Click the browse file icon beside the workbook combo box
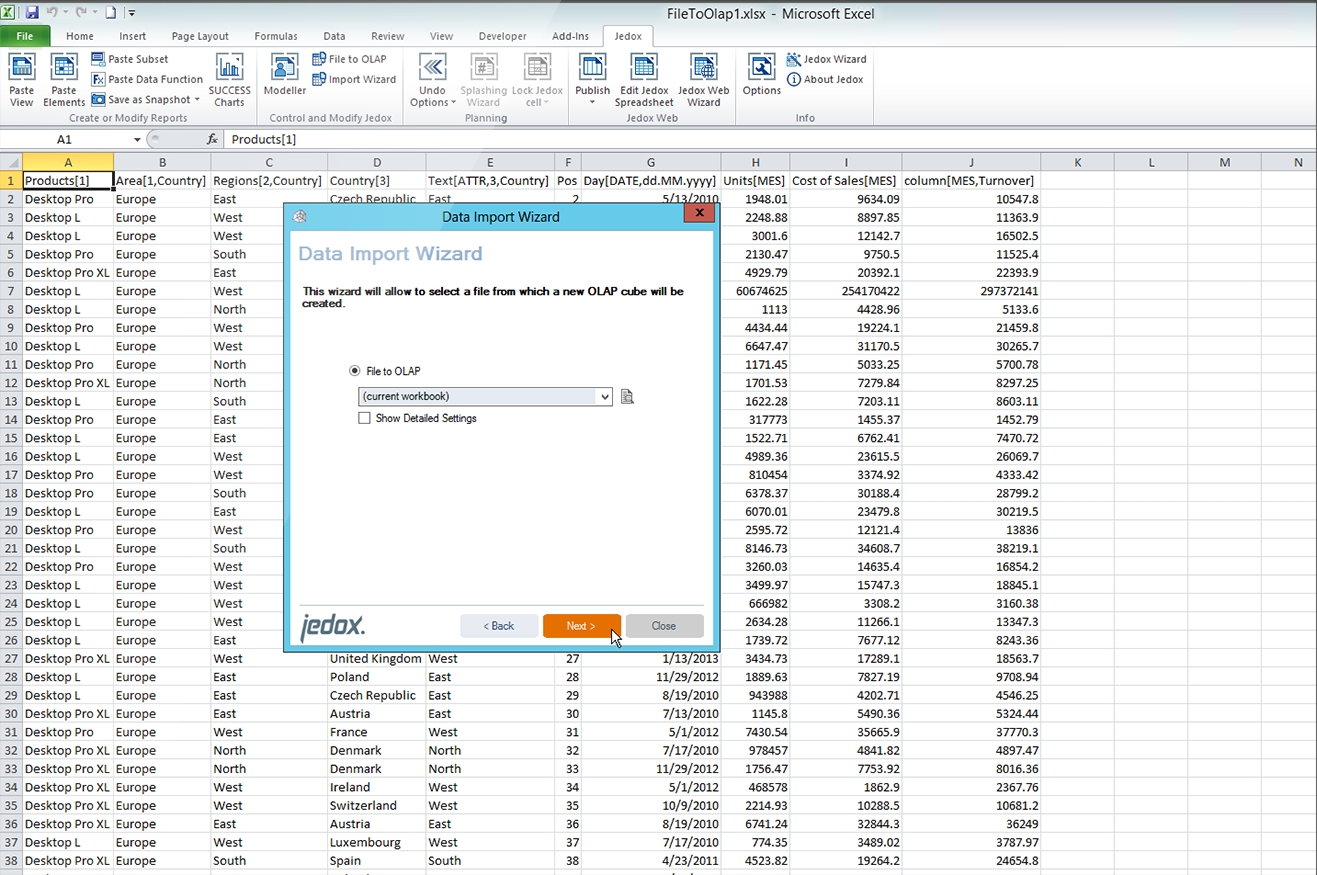 coord(627,397)
